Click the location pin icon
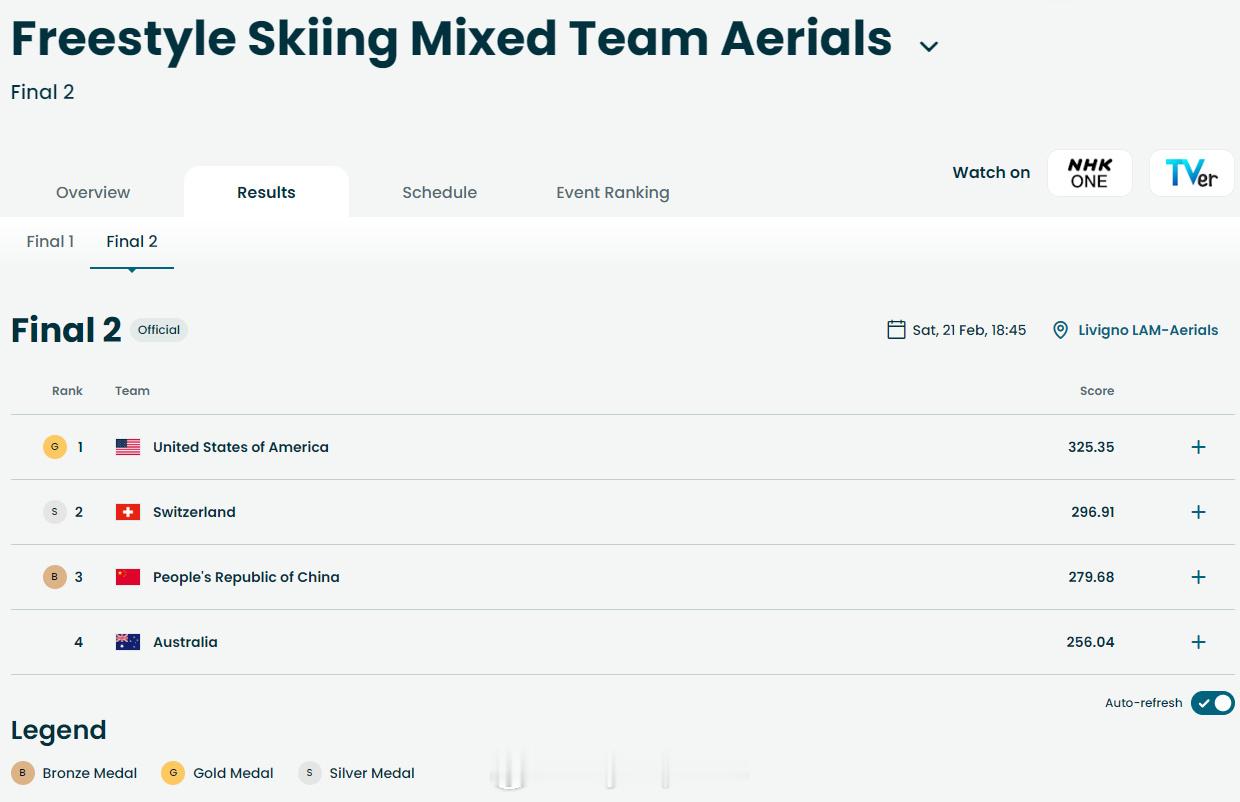 1061,330
